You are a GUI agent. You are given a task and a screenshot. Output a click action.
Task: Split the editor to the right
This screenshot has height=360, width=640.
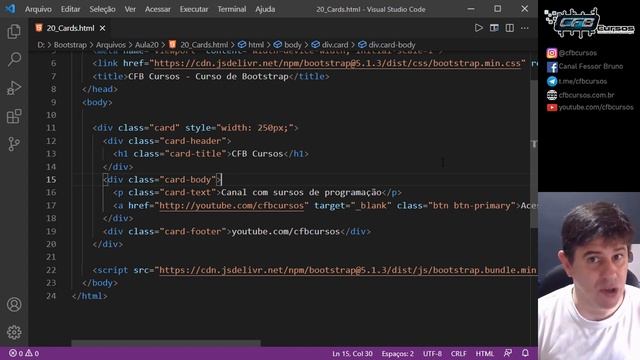(x=509, y=28)
